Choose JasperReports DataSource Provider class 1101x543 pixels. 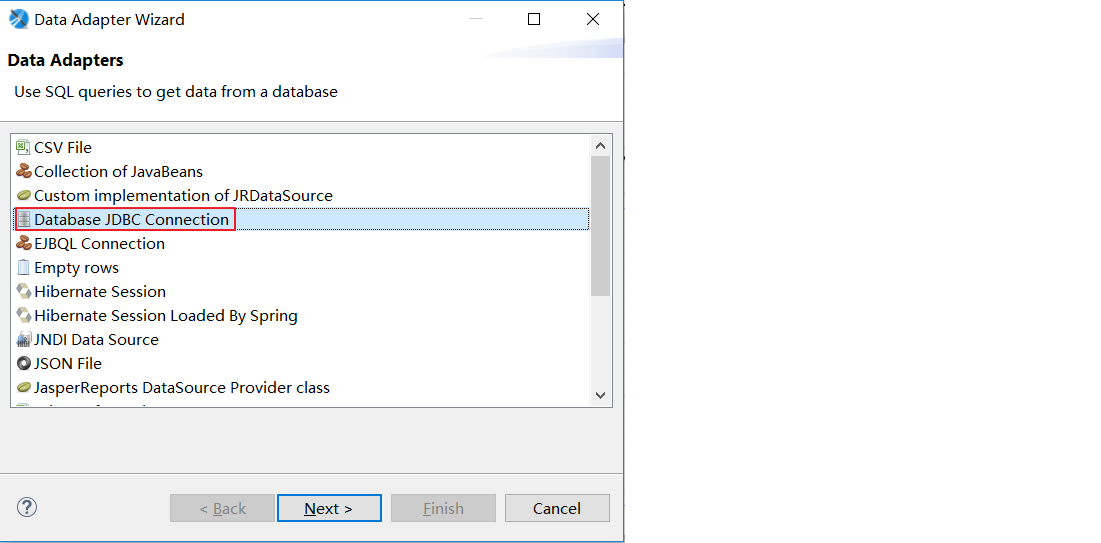point(181,387)
